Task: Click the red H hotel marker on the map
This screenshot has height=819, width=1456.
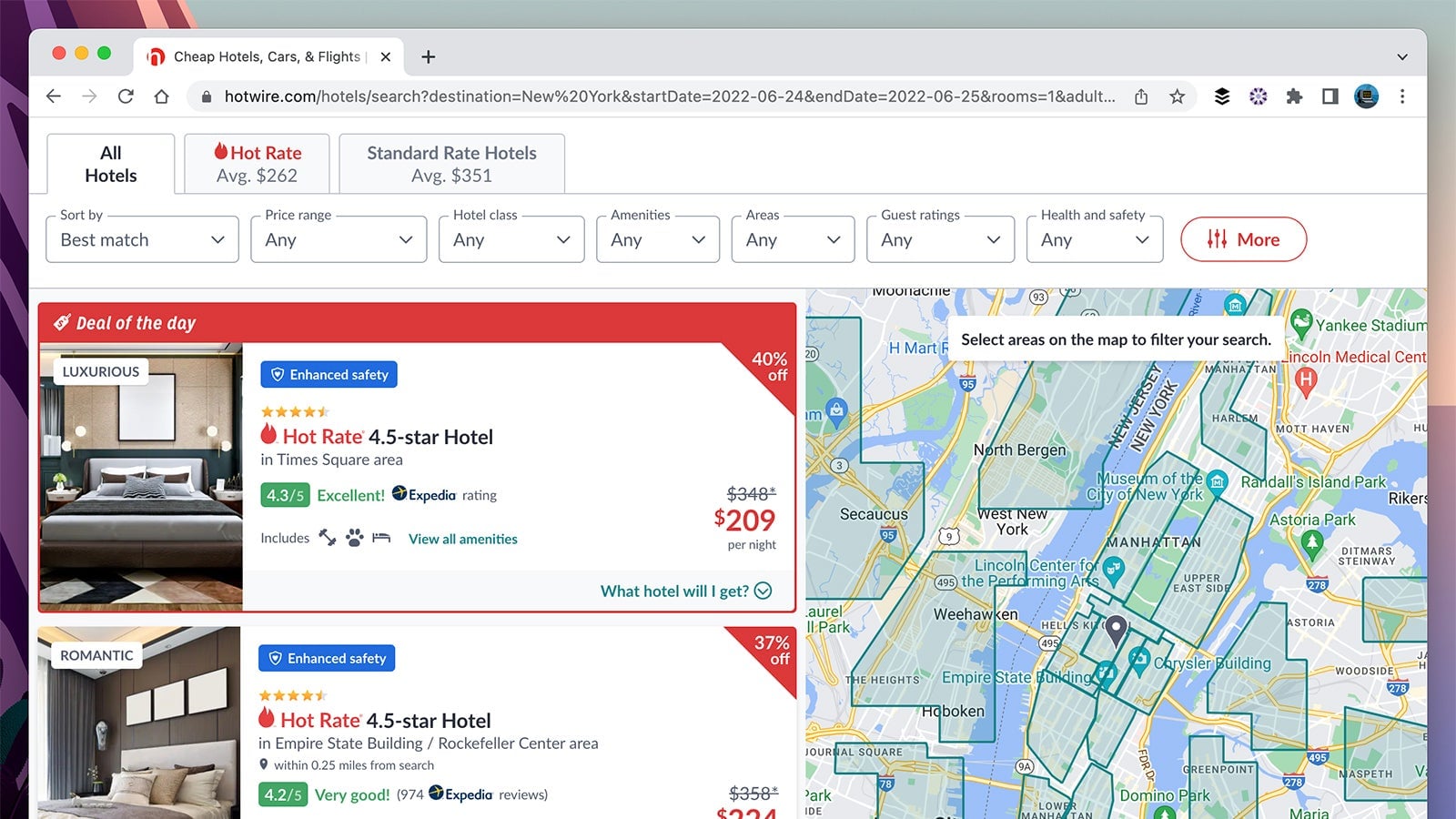Action: point(1304,378)
